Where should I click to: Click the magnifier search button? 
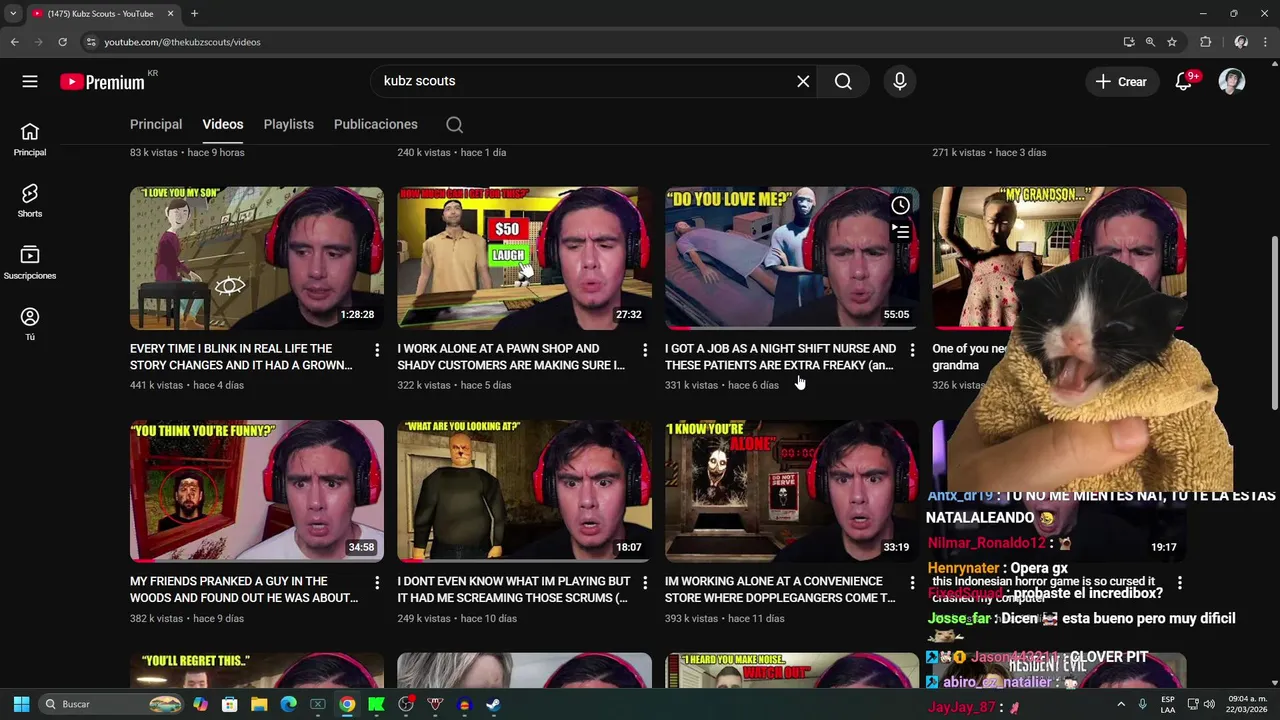pos(843,81)
